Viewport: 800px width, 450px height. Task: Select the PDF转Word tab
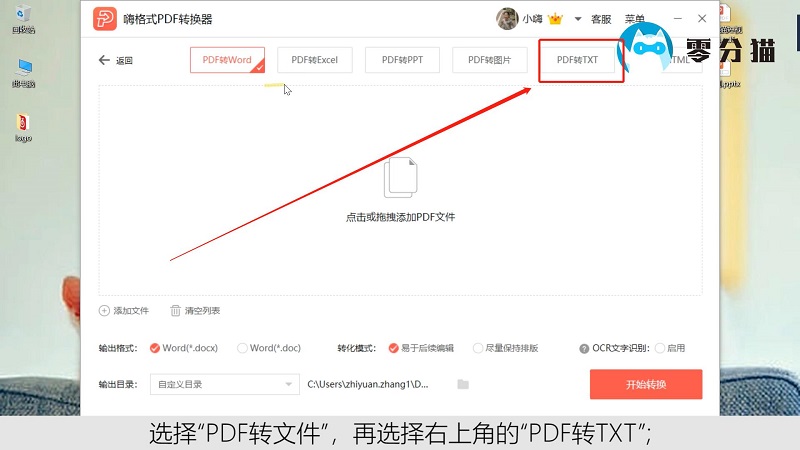tap(227, 60)
